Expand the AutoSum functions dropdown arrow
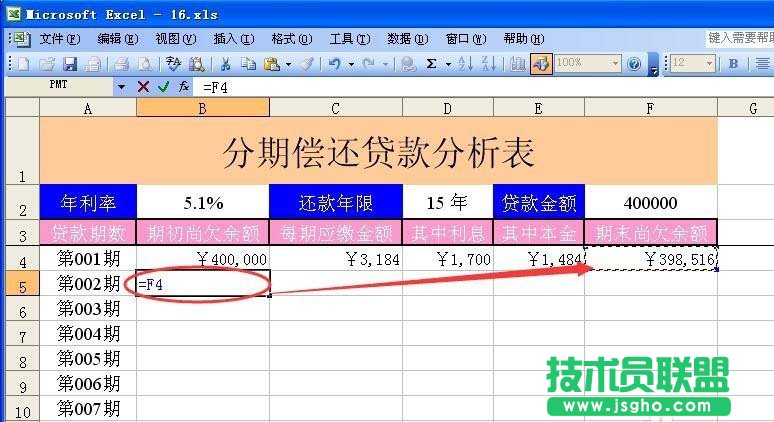The height and width of the screenshot is (422, 774). tap(448, 64)
